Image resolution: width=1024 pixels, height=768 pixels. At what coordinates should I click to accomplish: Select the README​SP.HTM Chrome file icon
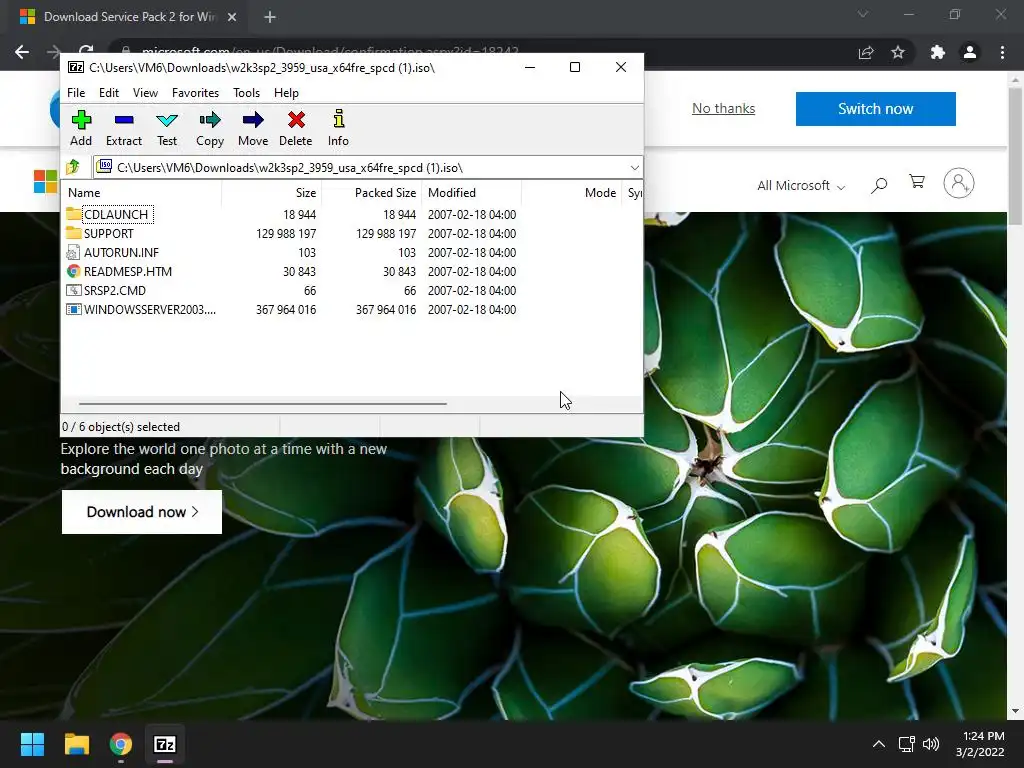tap(74, 271)
